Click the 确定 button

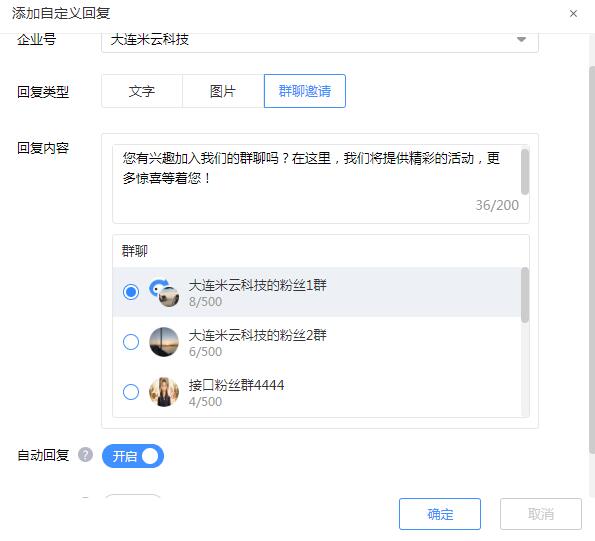click(x=440, y=514)
